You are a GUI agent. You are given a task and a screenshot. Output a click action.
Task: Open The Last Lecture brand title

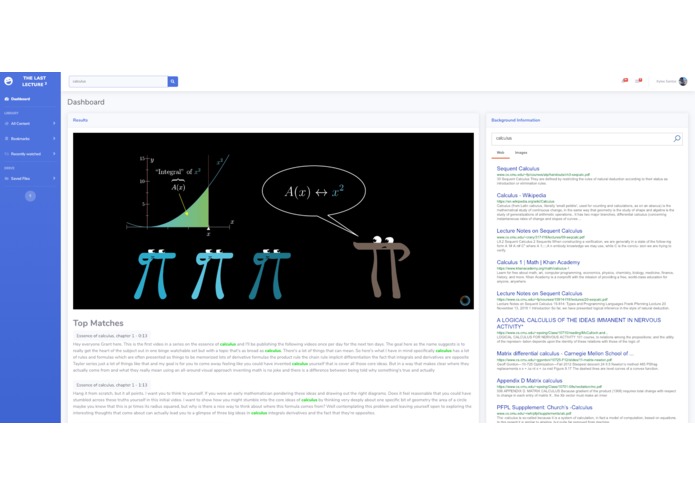tap(34, 81)
